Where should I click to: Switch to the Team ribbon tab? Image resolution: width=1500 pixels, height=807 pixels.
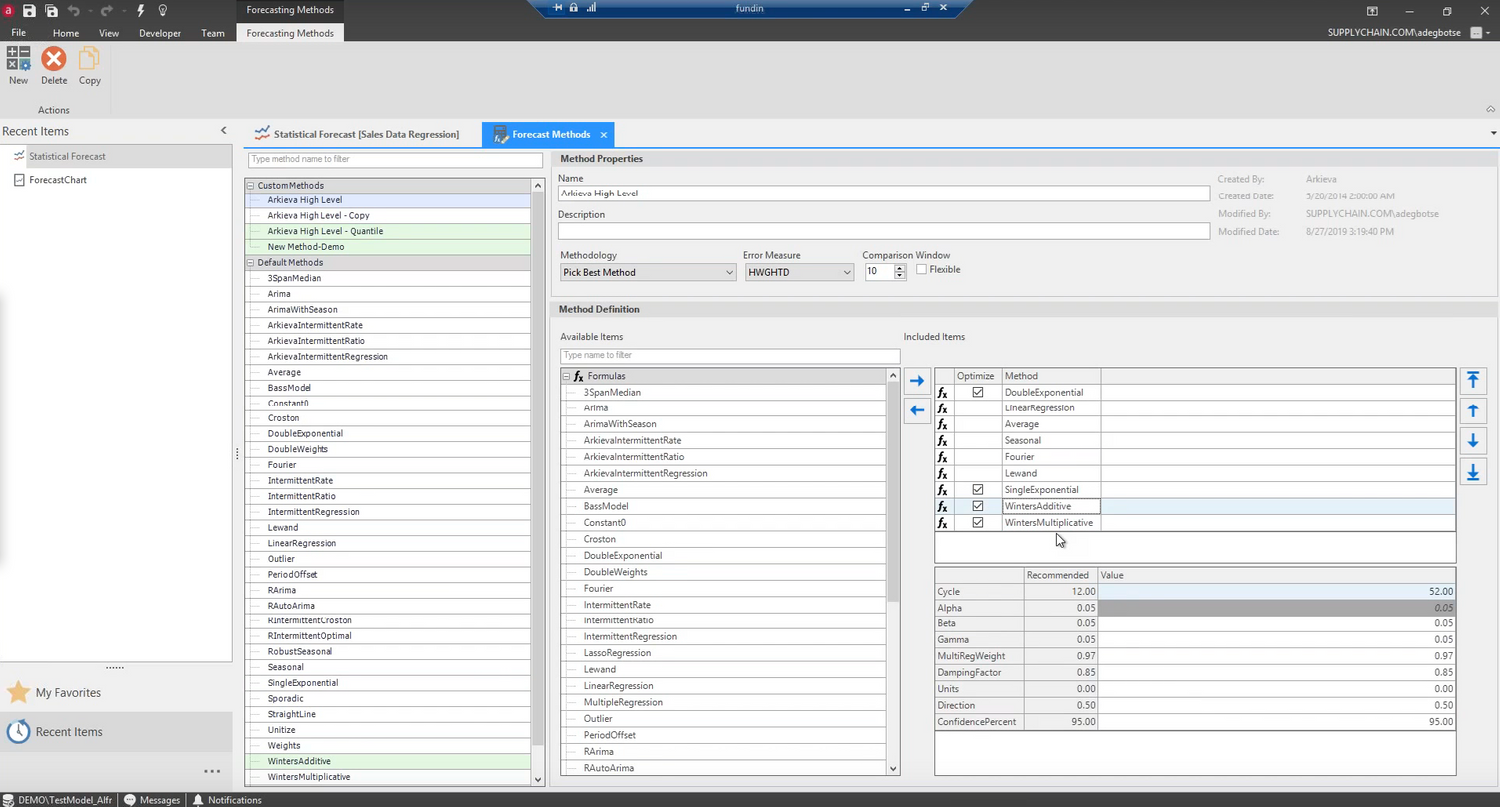click(x=213, y=33)
